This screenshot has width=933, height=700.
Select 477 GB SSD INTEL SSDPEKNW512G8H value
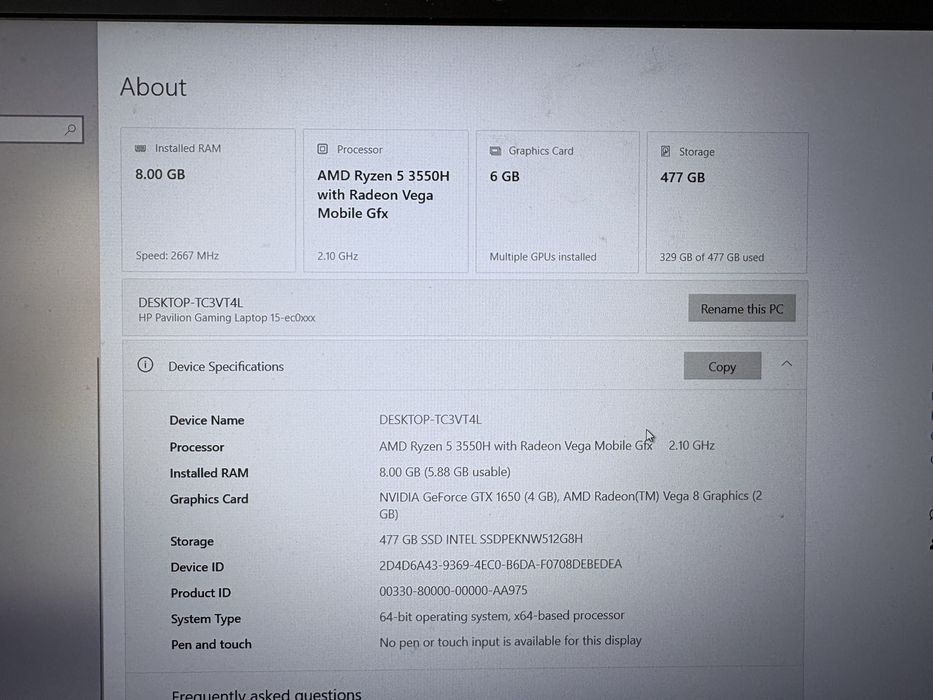click(481, 539)
